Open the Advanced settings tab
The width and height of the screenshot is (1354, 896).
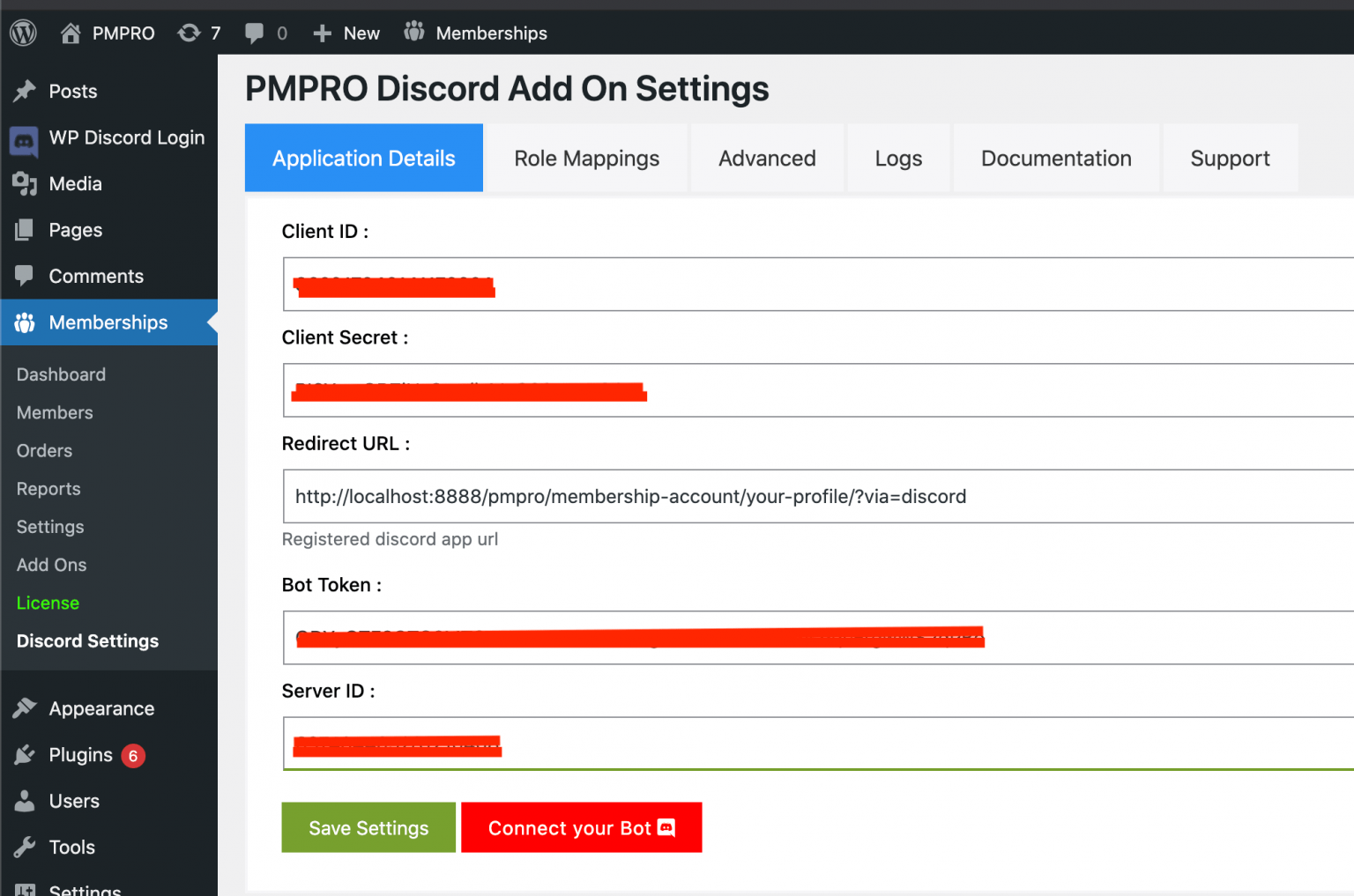767,158
